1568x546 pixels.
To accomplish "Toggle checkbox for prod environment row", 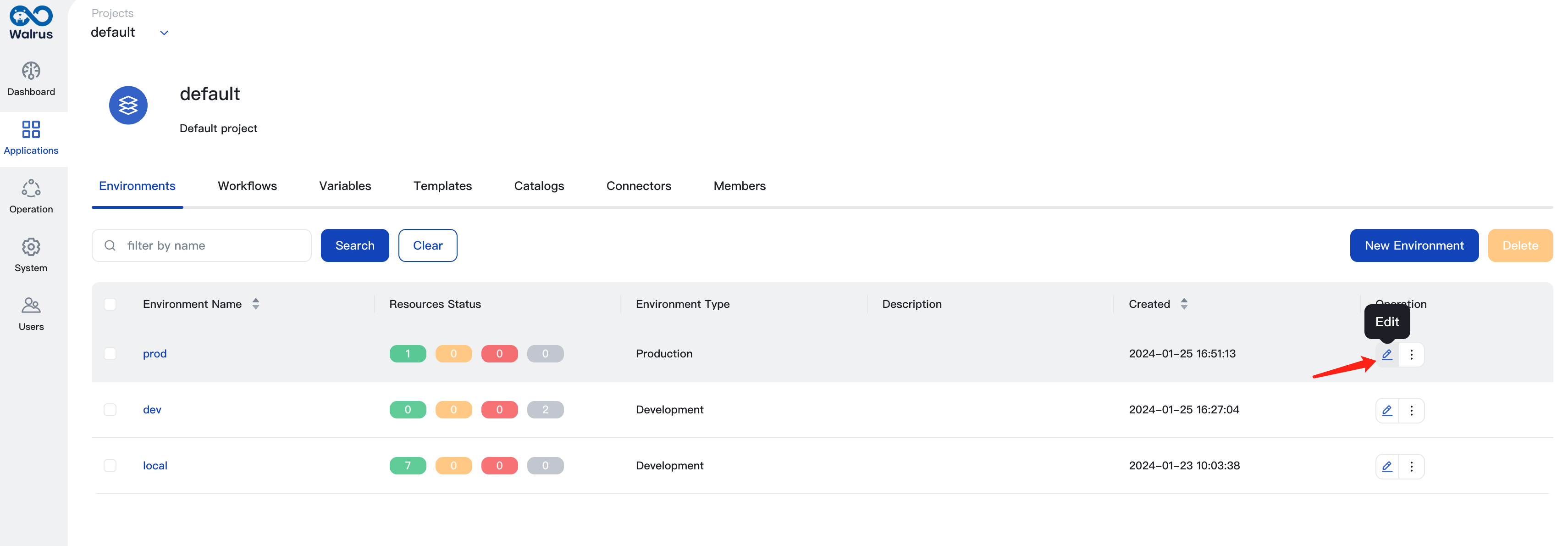I will point(110,354).
